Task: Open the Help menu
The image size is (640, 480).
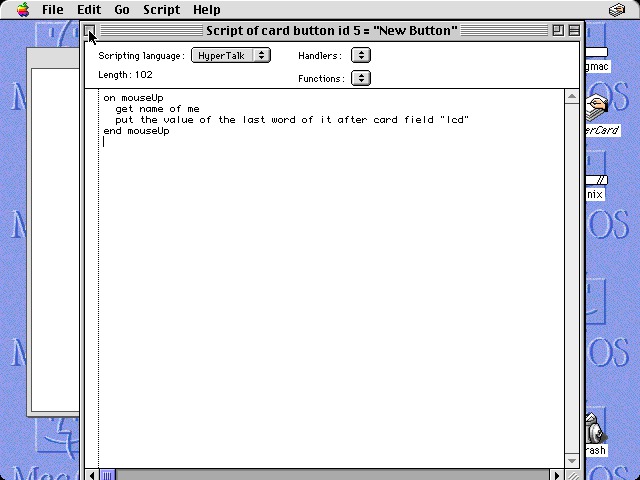Action: [x=207, y=9]
